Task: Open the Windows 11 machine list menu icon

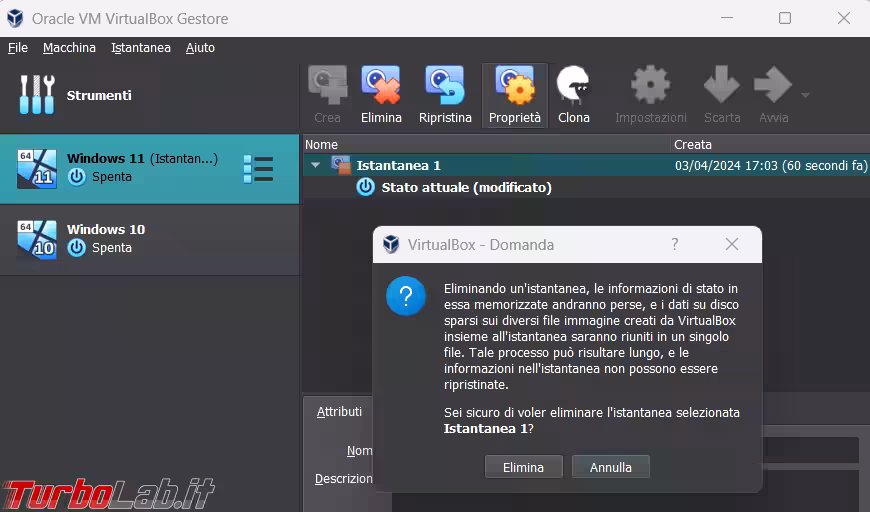Action: pos(258,169)
